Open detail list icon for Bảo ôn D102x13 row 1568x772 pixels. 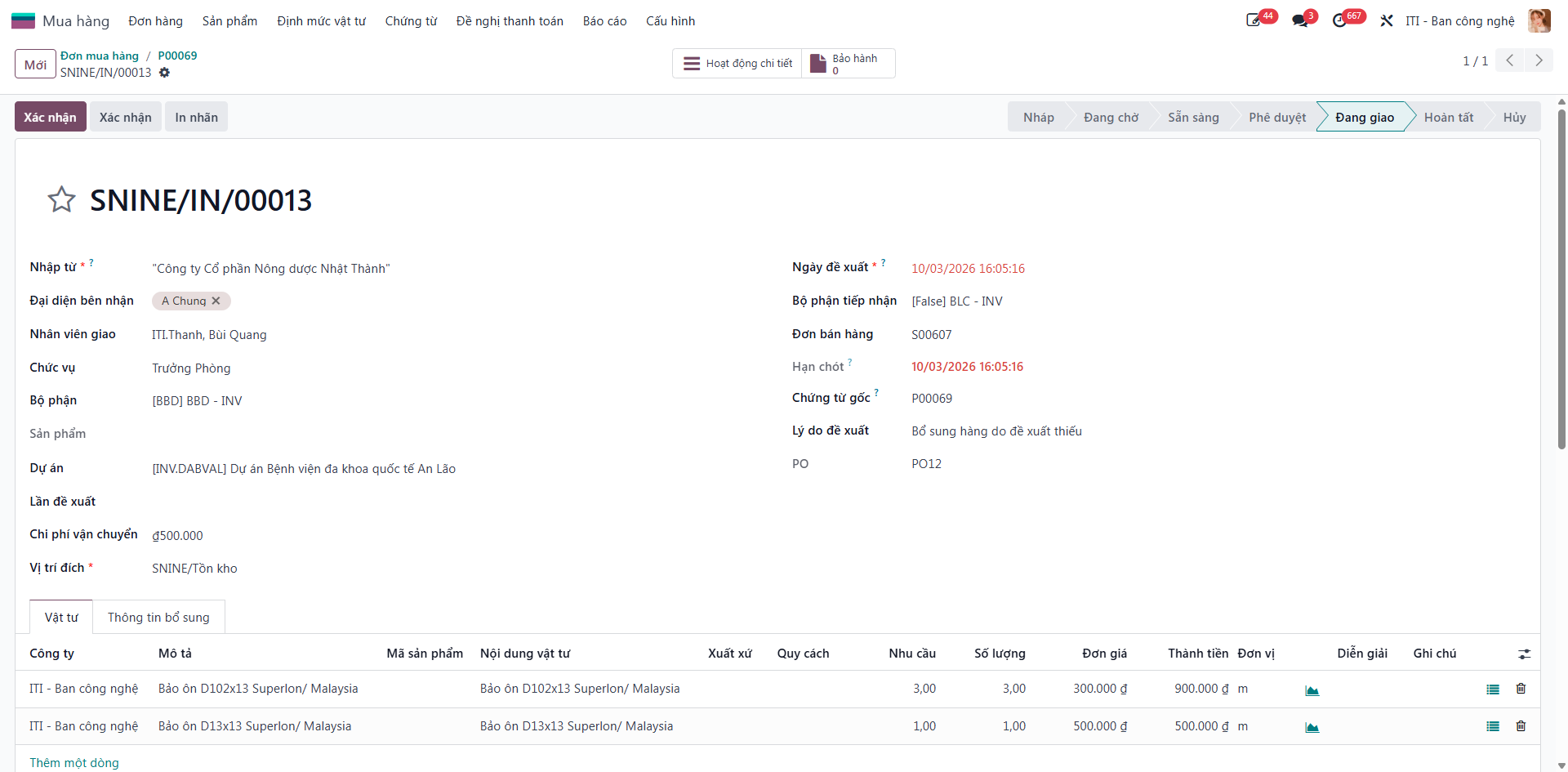(x=1493, y=689)
